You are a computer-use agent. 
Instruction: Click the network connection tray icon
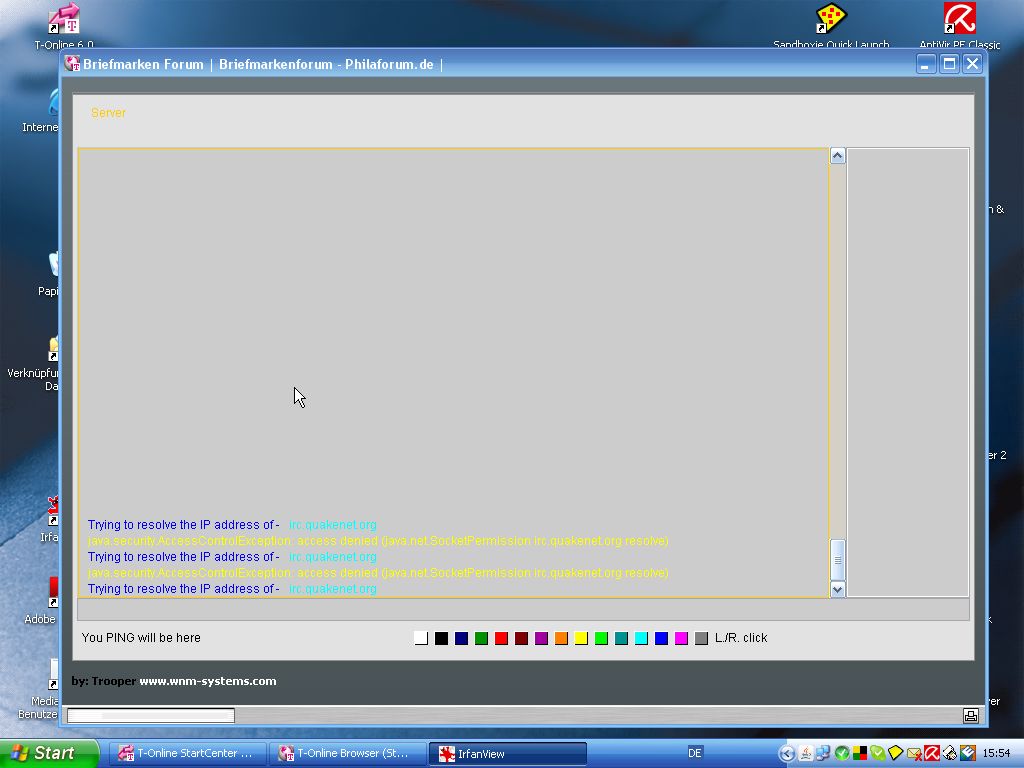click(x=823, y=753)
